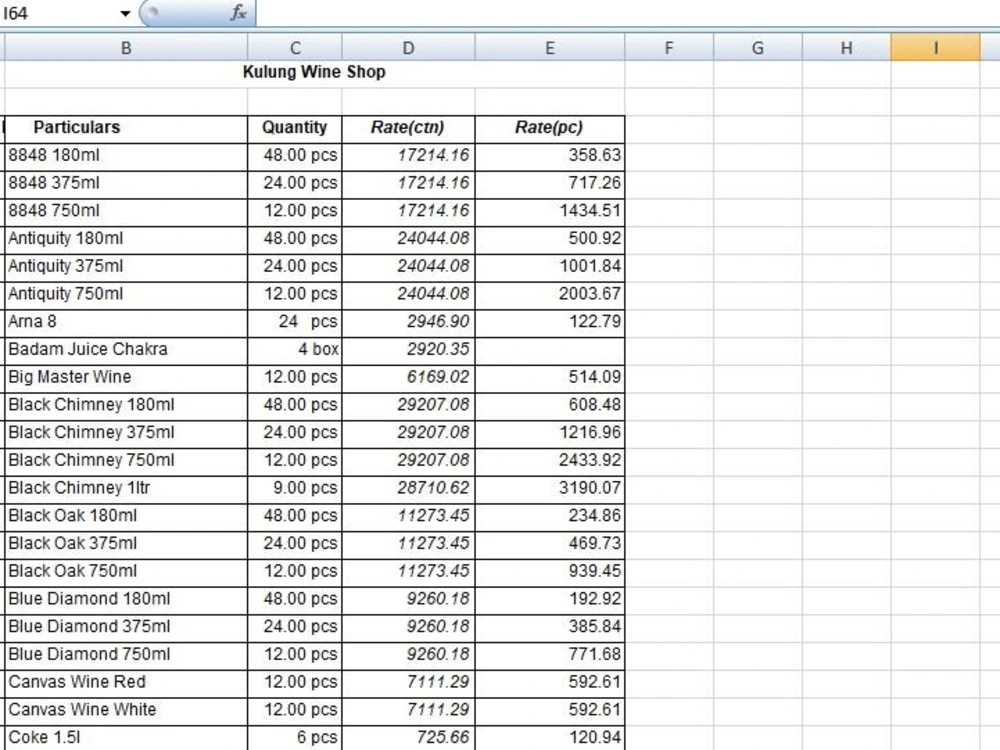The width and height of the screenshot is (1000, 750).
Task: Select the cell Canvas Wine White
Action: click(126, 710)
